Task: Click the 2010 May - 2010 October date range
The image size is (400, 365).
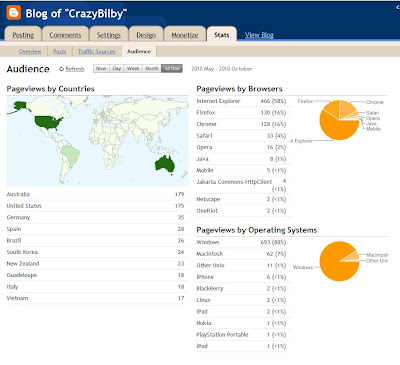Action: [x=222, y=69]
